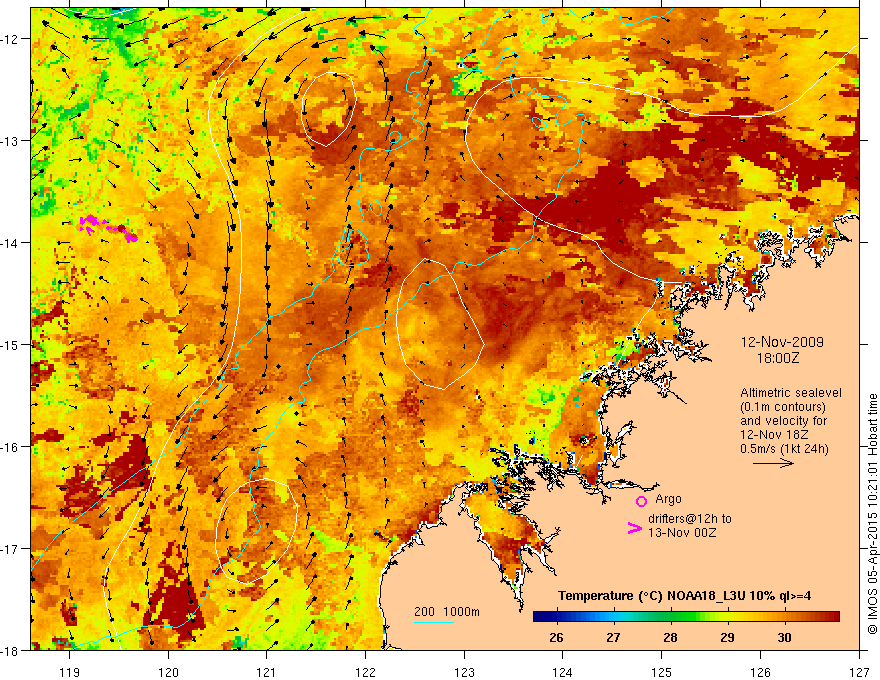Click the 'Altimetric sealevel' legend text

coord(791,393)
